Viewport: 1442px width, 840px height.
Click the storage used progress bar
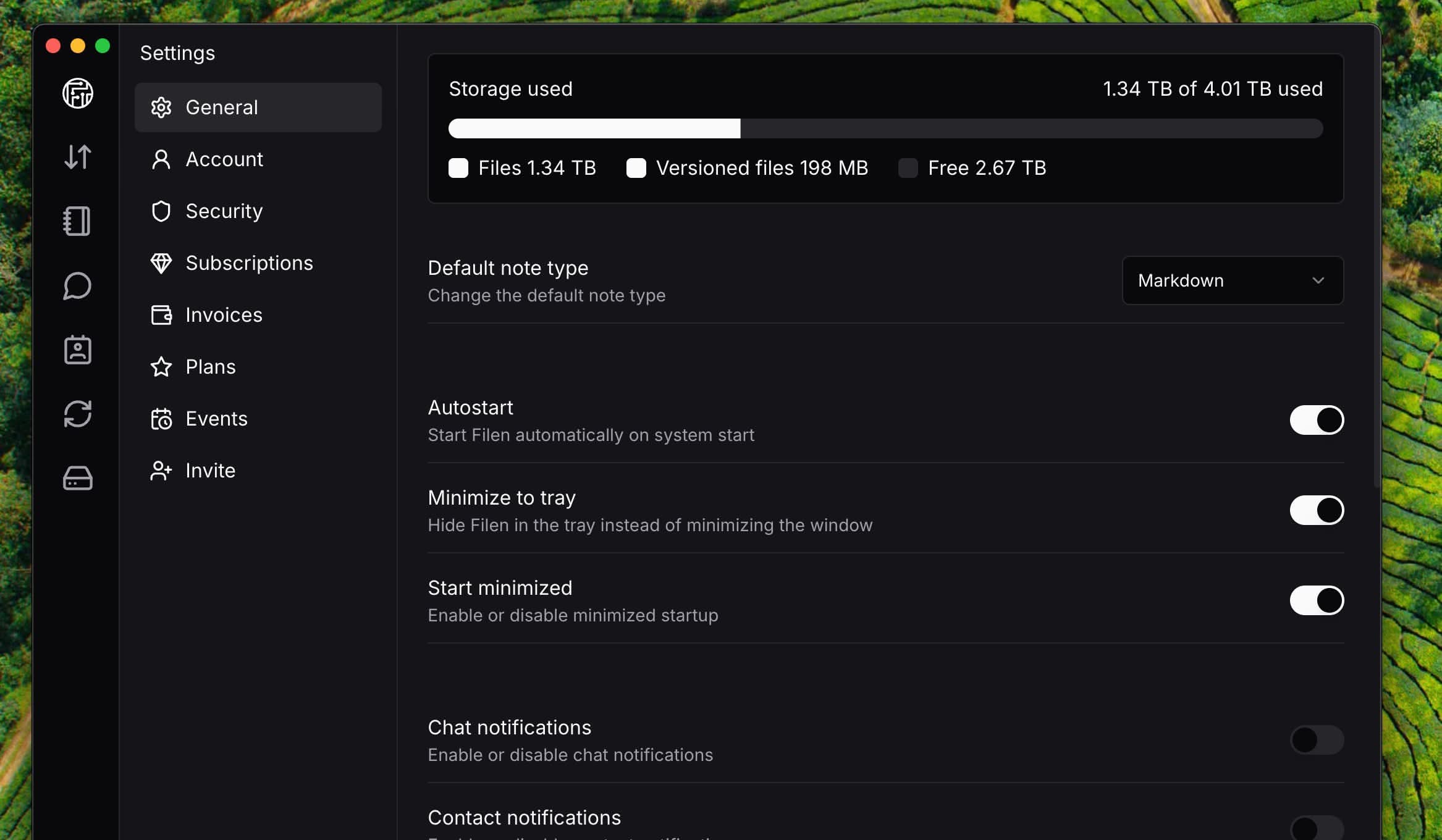885,128
